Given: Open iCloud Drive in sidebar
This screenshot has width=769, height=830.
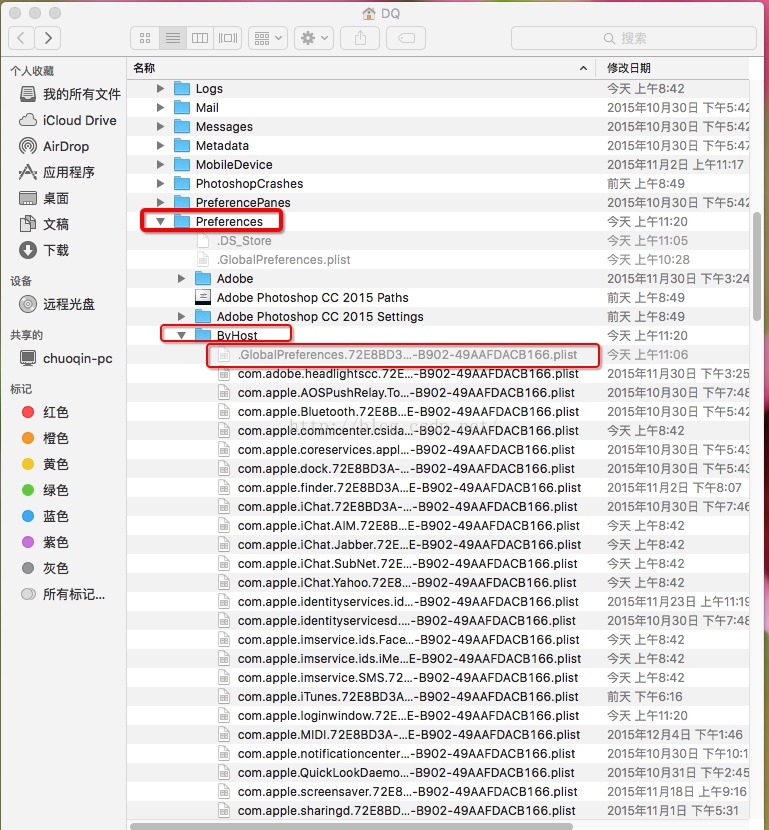Looking at the screenshot, I should tap(68, 120).
